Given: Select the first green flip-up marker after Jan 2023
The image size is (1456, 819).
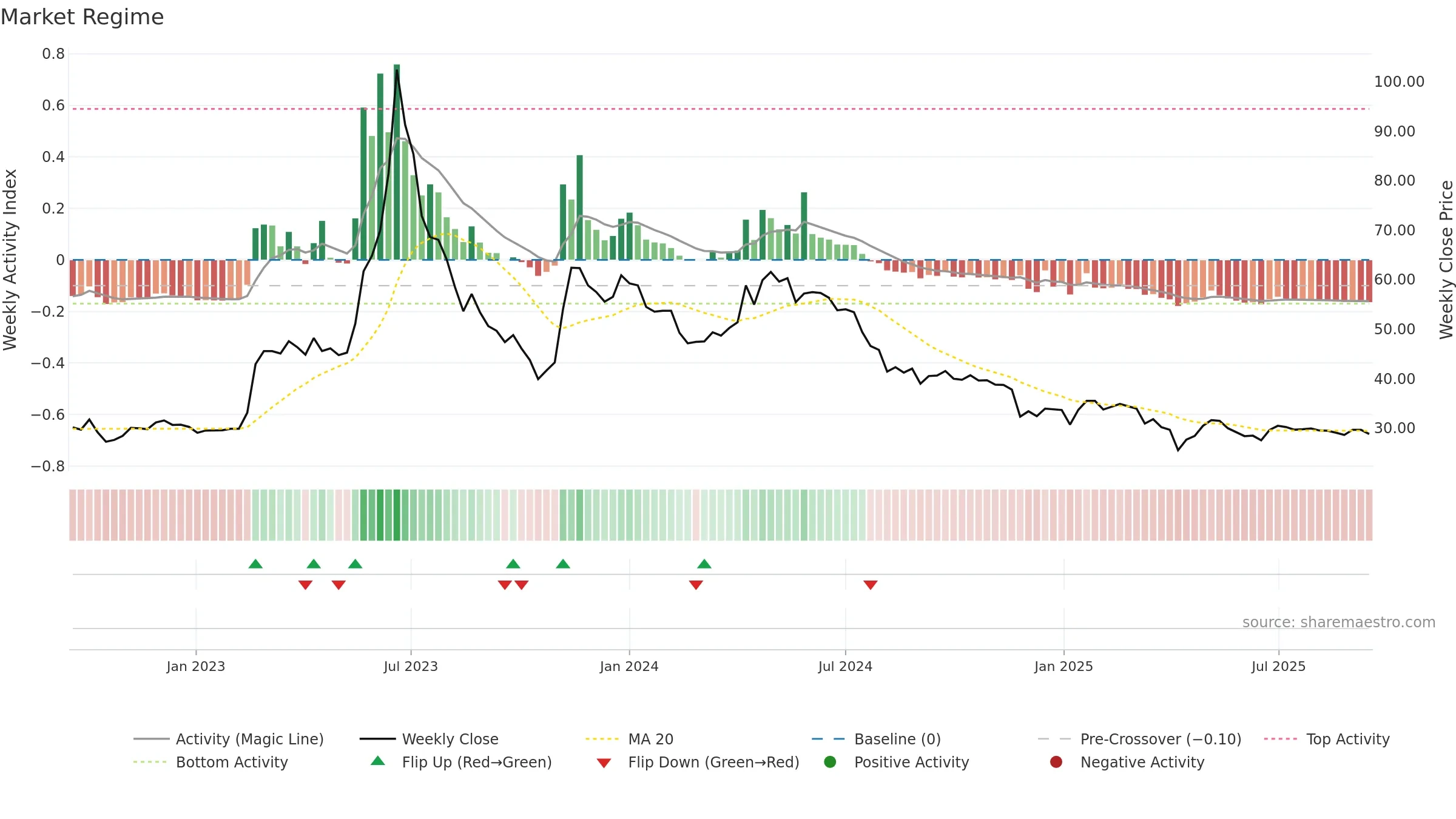Looking at the screenshot, I should pyautogui.click(x=255, y=564).
